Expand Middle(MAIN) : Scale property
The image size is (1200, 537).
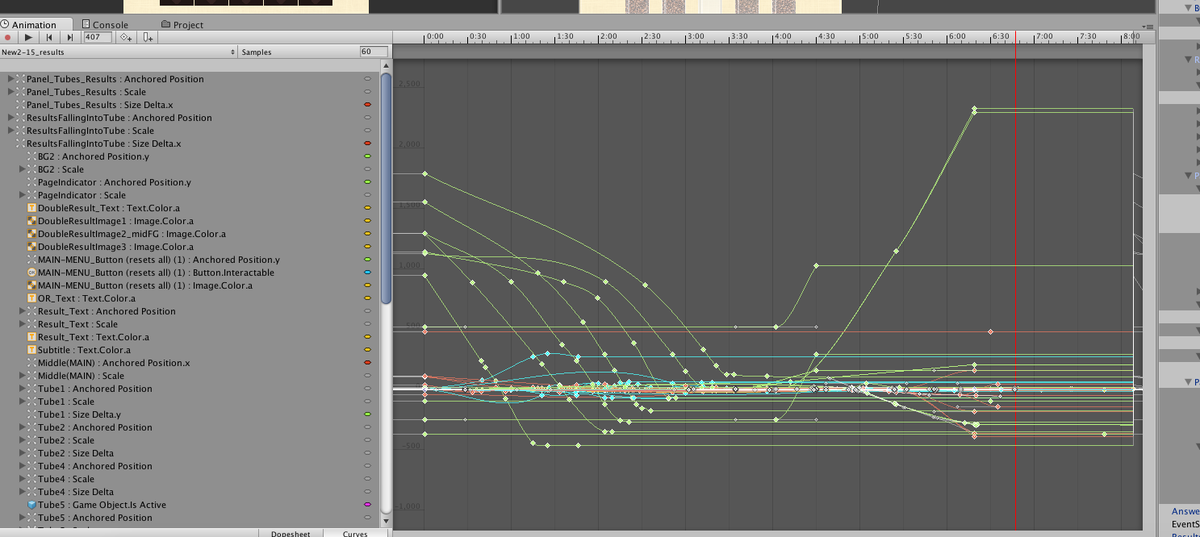[x=22, y=376]
